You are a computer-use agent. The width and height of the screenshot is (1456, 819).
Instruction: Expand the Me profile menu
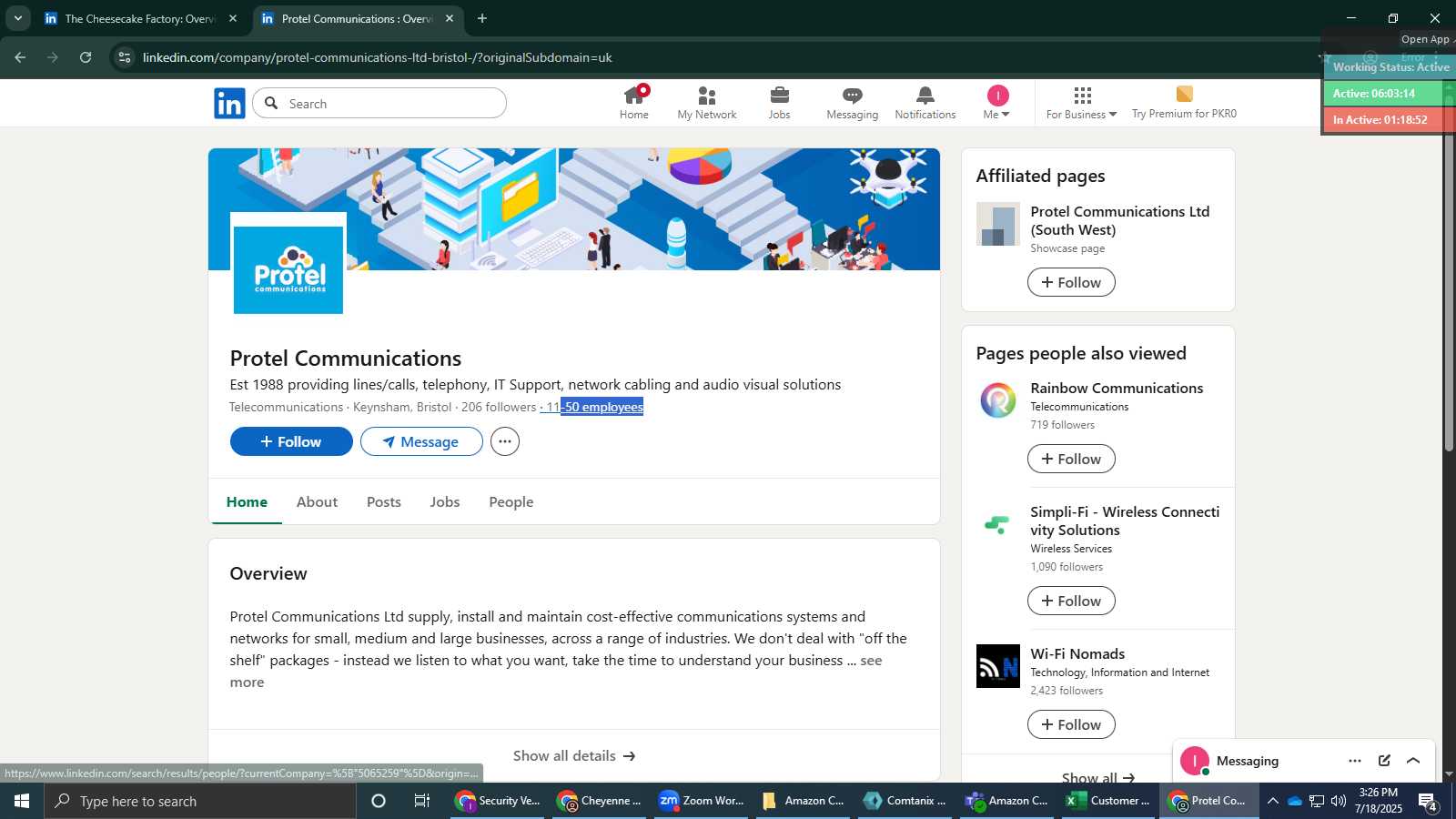997,103
